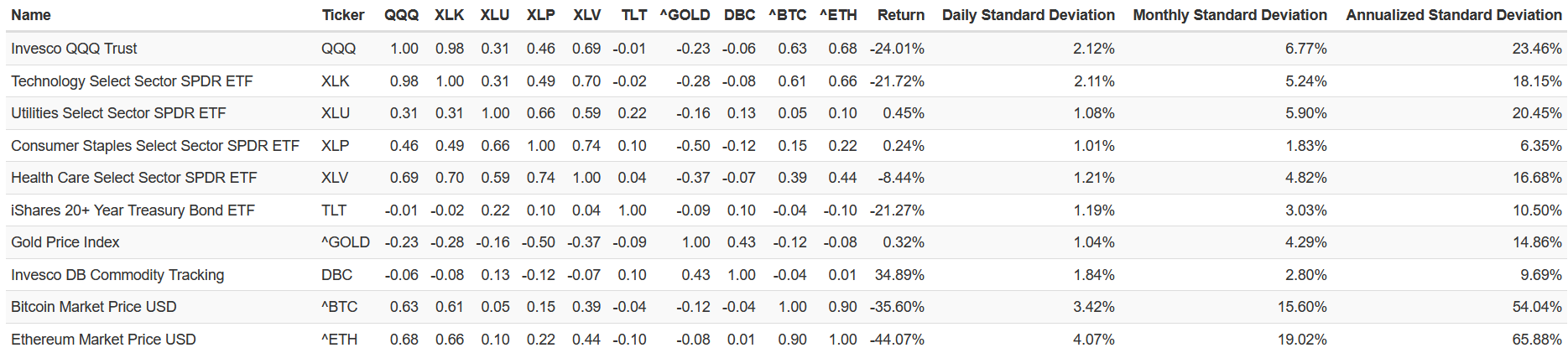Select the Invesco QQQ Trust row name
The height and width of the screenshot is (353, 1568).
click(74, 49)
